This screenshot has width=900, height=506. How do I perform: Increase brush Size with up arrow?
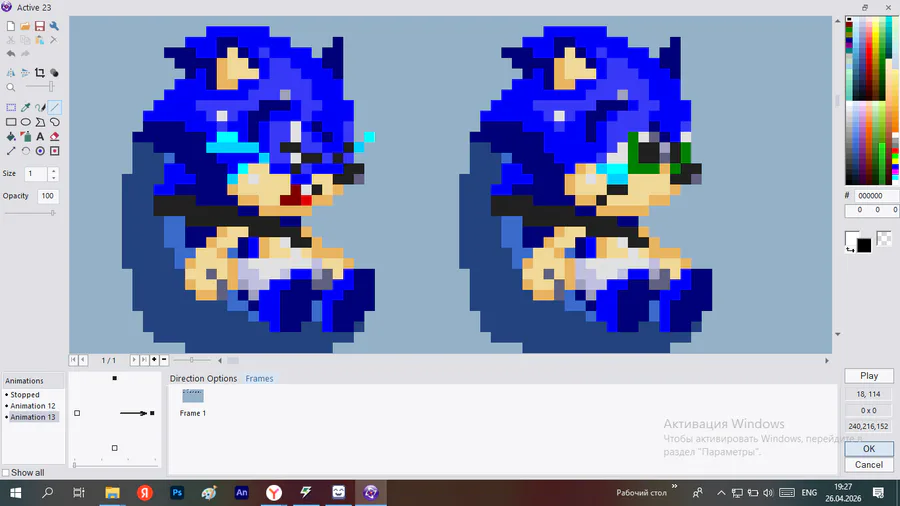[53, 170]
